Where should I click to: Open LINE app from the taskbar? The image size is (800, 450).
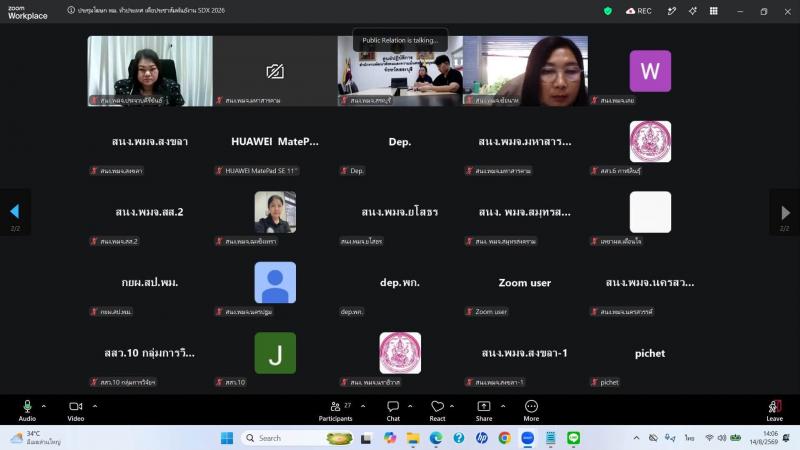(573, 438)
